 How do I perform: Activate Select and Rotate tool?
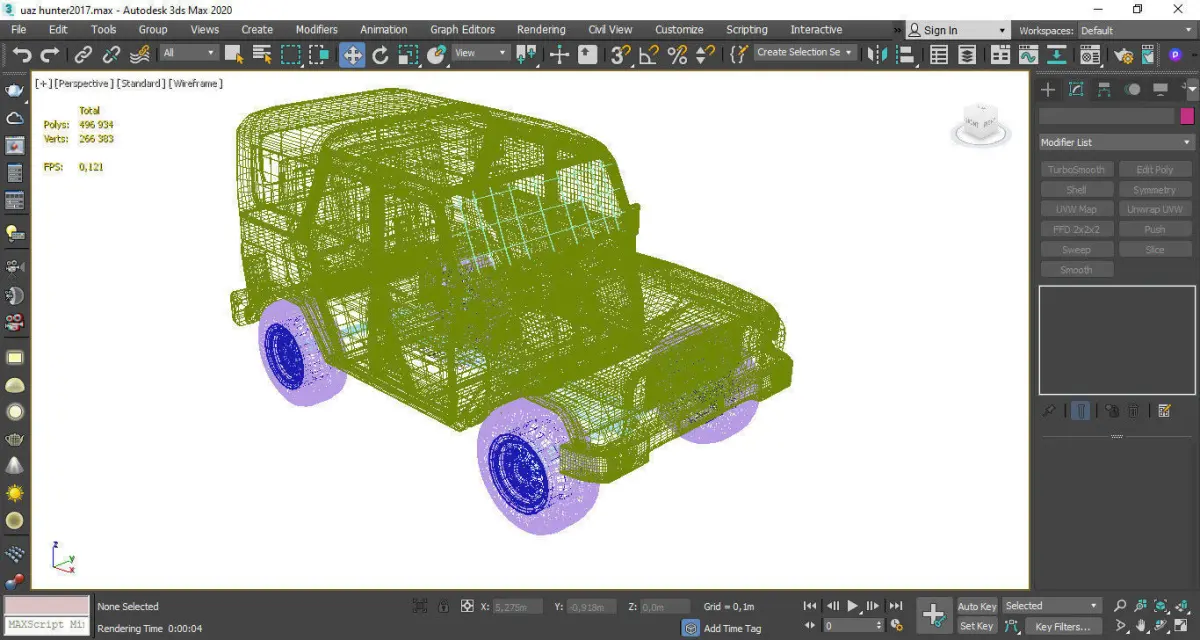380,54
